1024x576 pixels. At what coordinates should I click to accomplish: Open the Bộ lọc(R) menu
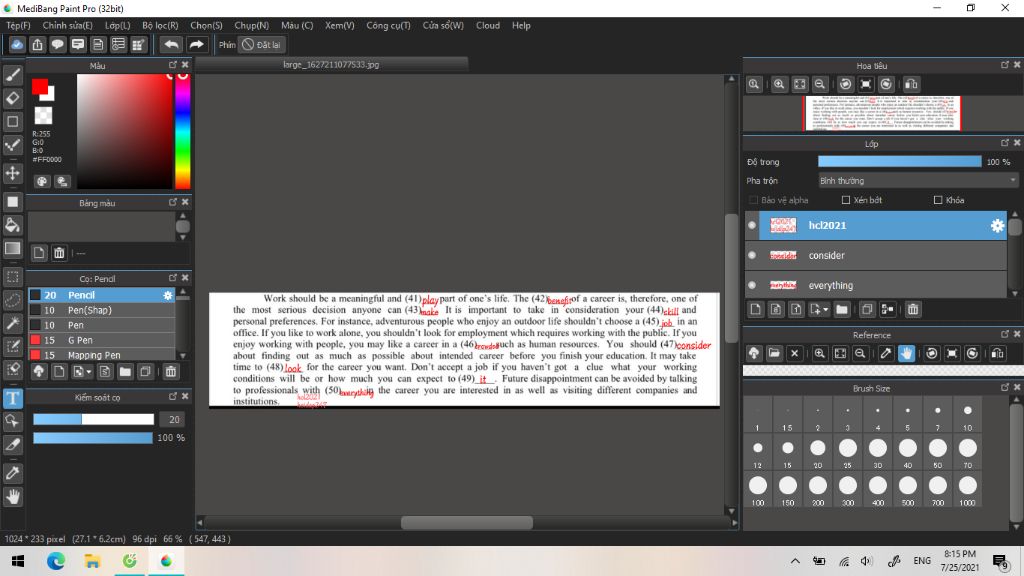pos(160,25)
